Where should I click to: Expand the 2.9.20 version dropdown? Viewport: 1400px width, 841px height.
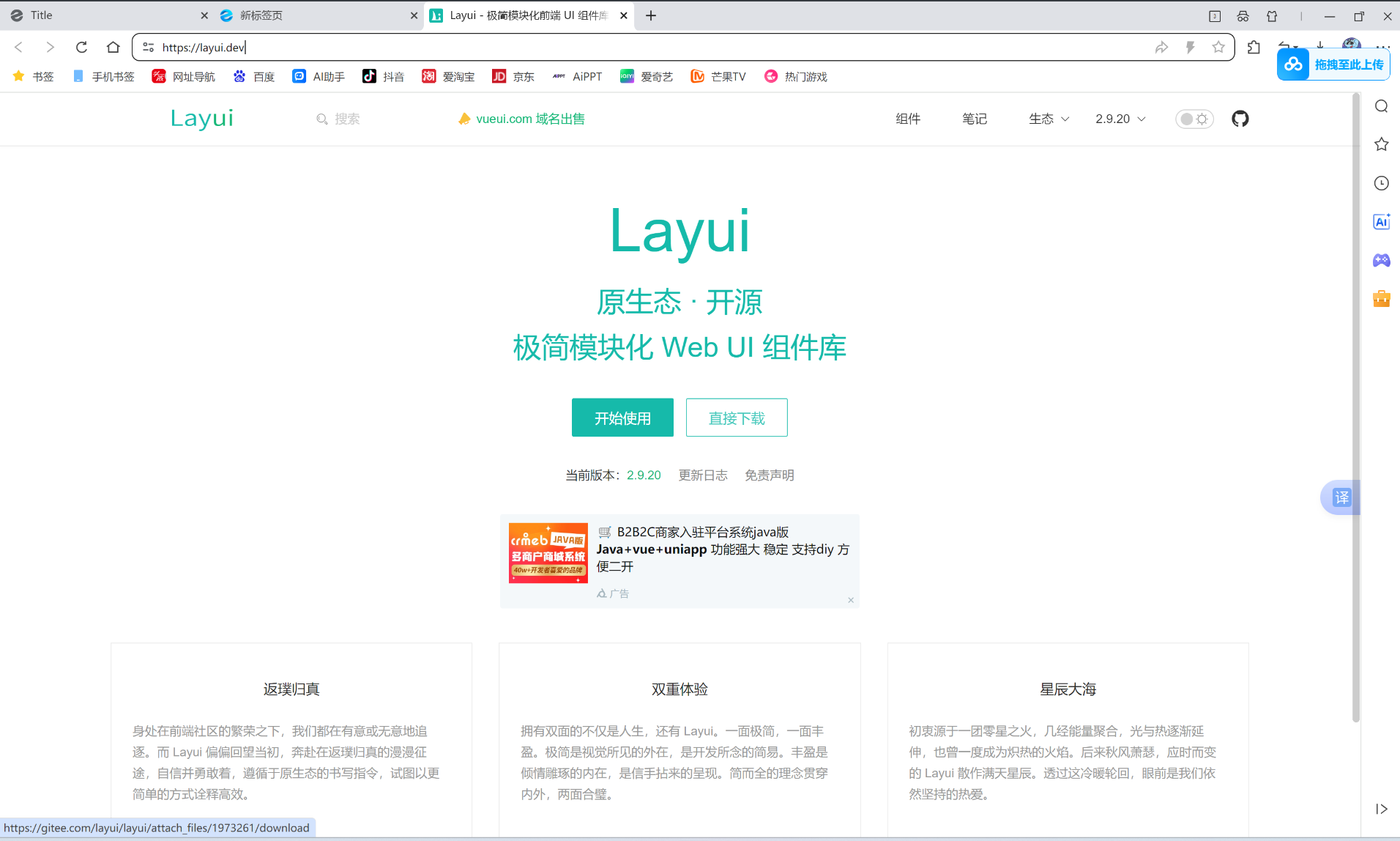click(1120, 119)
